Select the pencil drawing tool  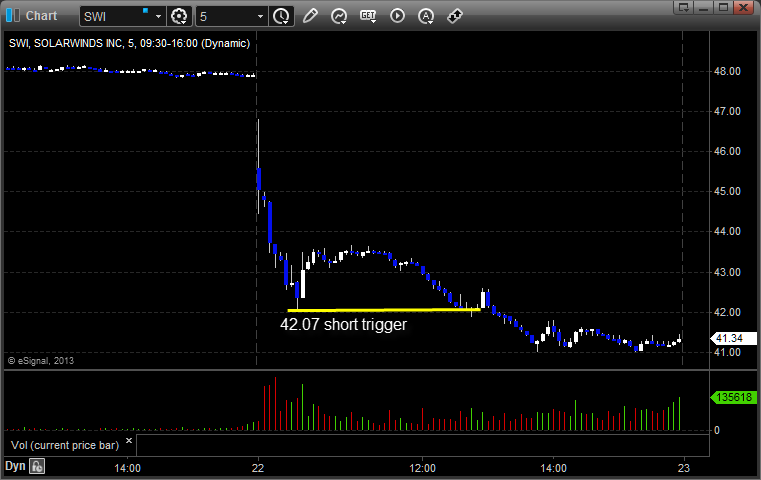pyautogui.click(x=310, y=16)
